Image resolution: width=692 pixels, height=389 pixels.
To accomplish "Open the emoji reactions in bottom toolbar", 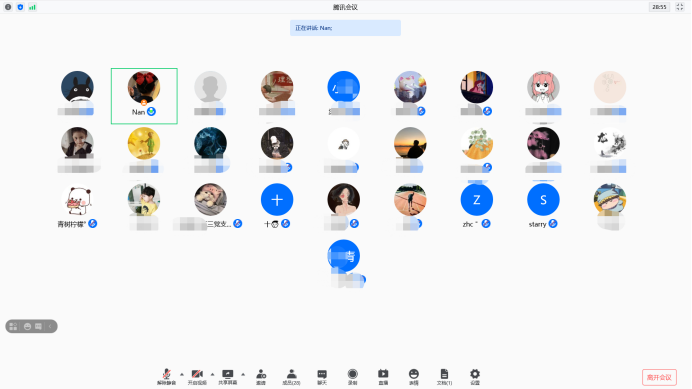I will [414, 377].
